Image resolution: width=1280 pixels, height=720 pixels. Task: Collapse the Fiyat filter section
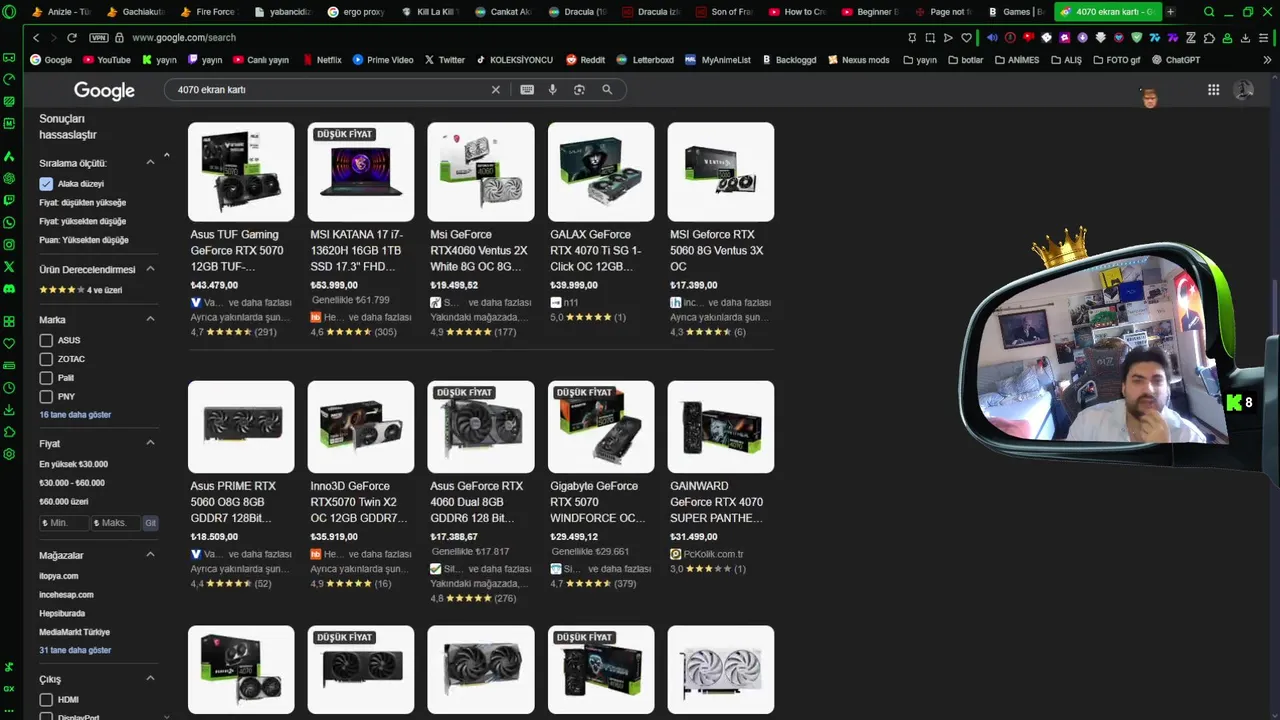tap(150, 443)
